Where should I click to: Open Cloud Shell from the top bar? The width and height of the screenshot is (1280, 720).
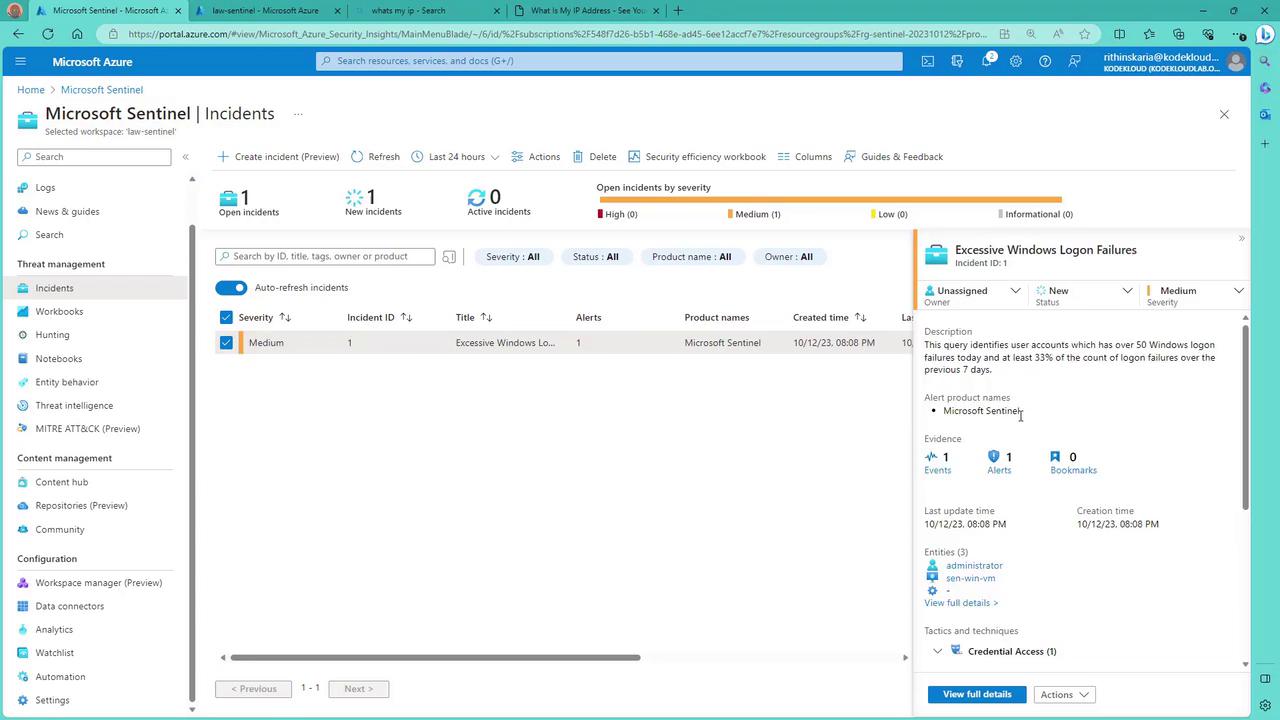(928, 61)
